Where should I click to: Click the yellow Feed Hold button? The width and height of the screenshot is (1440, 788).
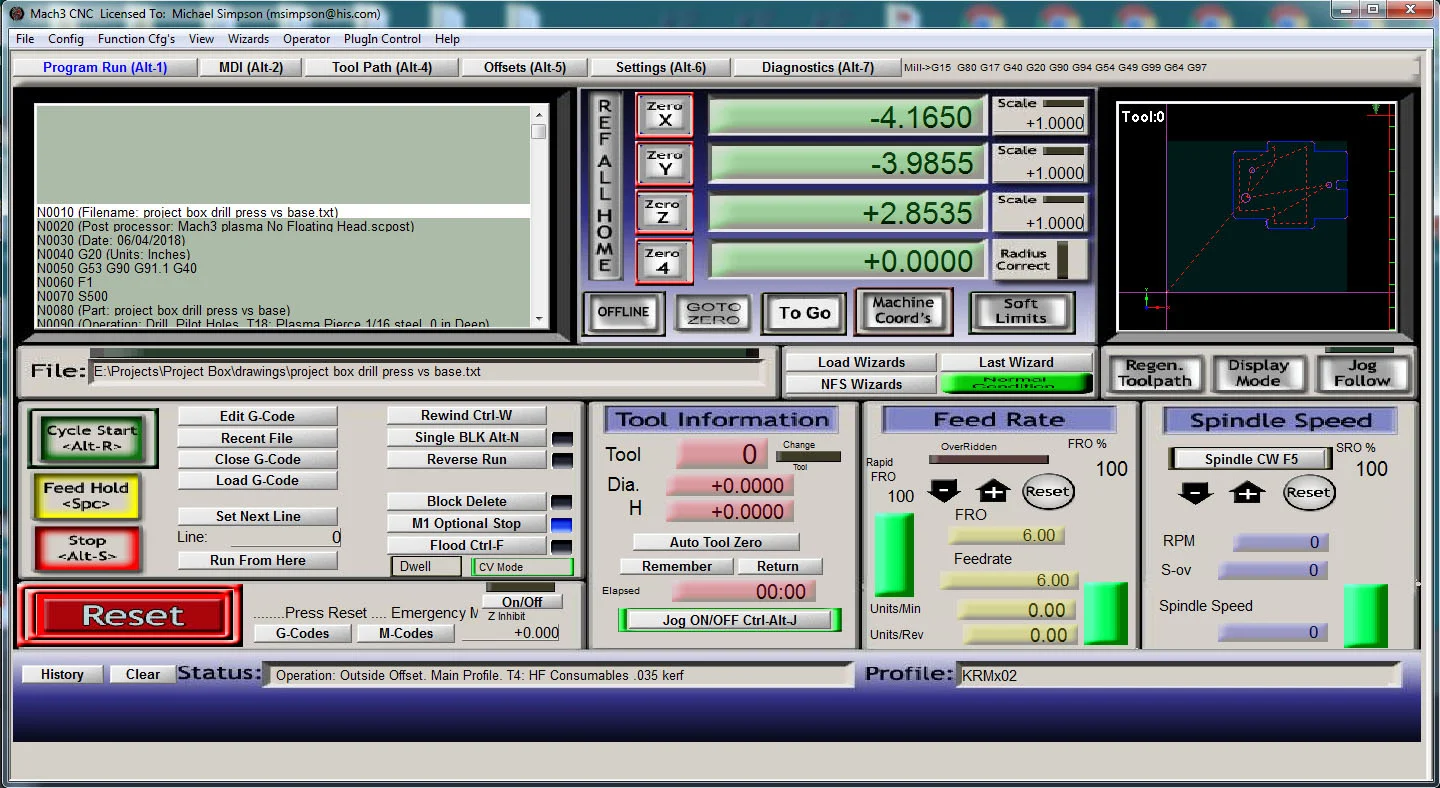(86, 496)
